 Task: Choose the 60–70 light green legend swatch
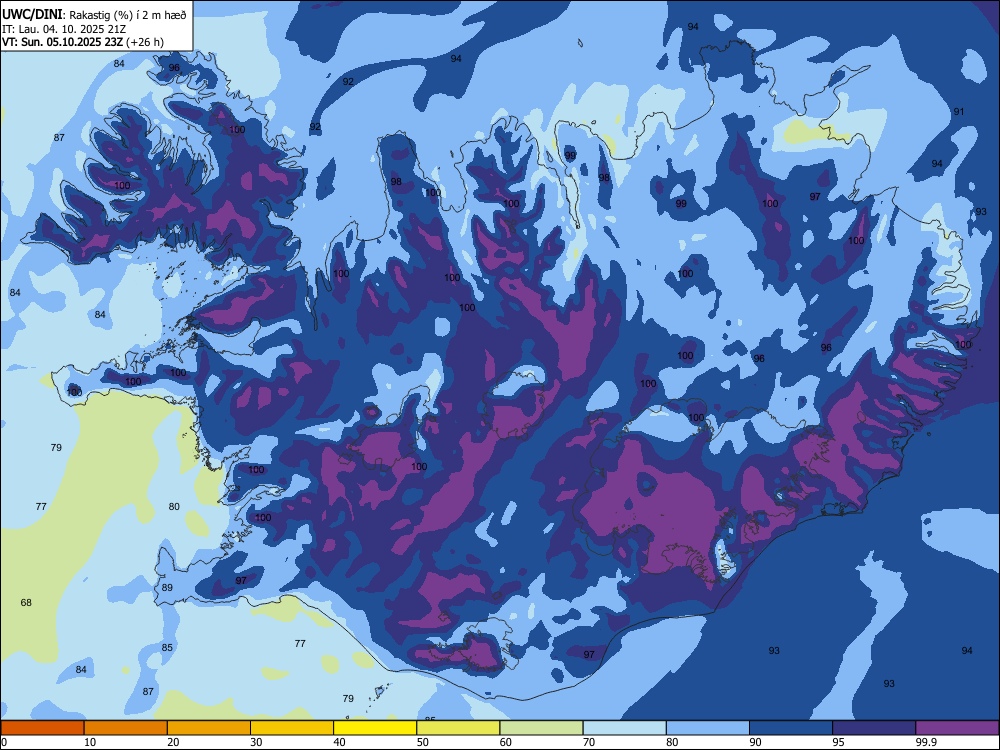pyautogui.click(x=541, y=728)
